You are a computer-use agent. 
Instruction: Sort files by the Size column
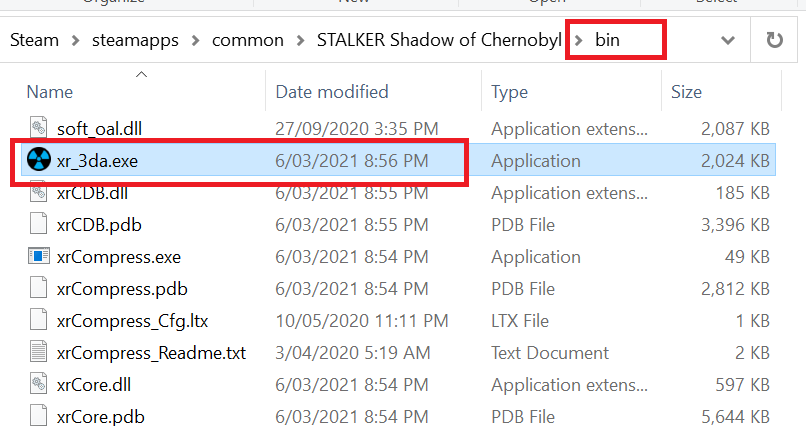coord(686,92)
